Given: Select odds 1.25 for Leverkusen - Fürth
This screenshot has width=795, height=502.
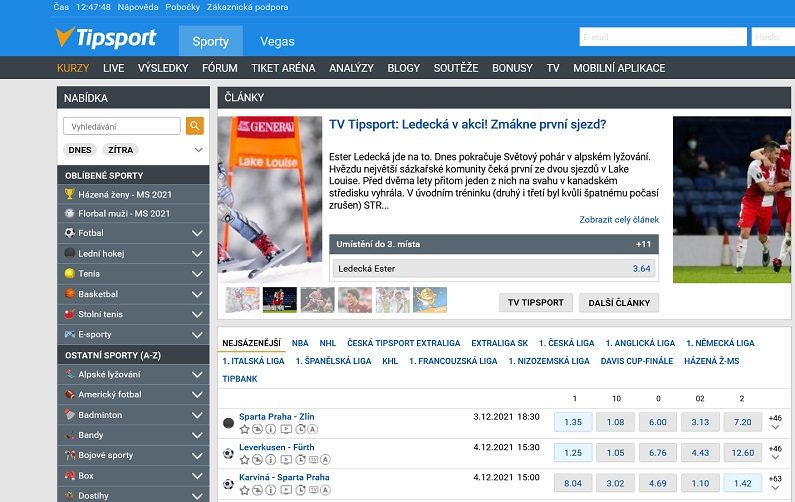Looking at the screenshot, I should [573, 452].
